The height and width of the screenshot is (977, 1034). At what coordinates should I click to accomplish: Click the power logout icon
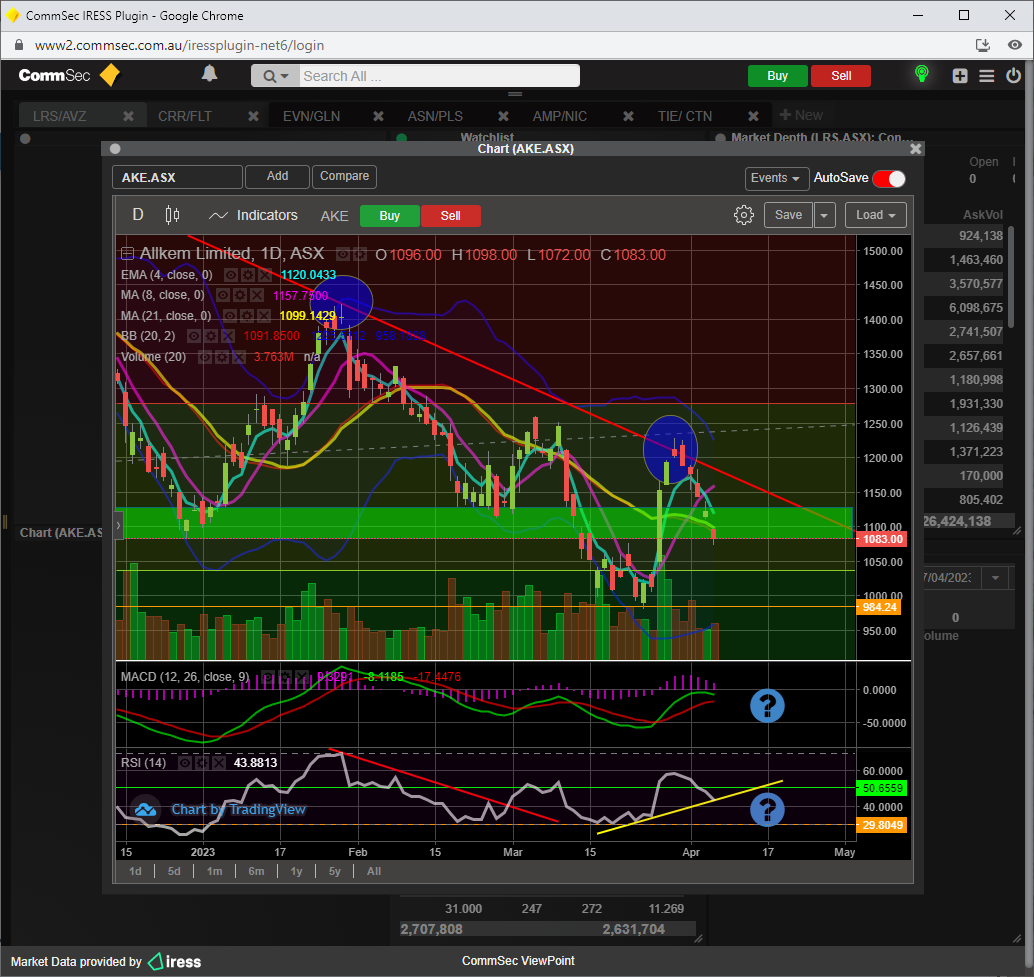(1014, 75)
